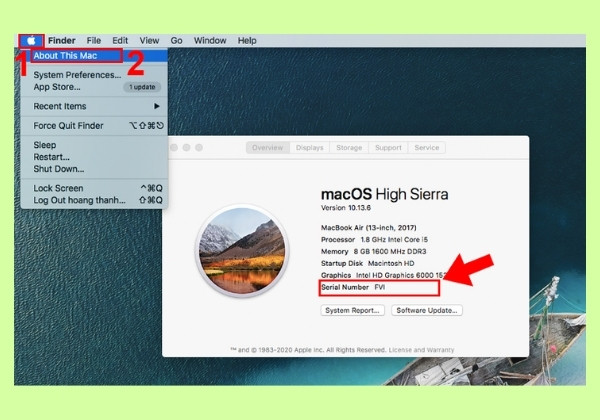Minimize the About This Mac window

(186, 148)
